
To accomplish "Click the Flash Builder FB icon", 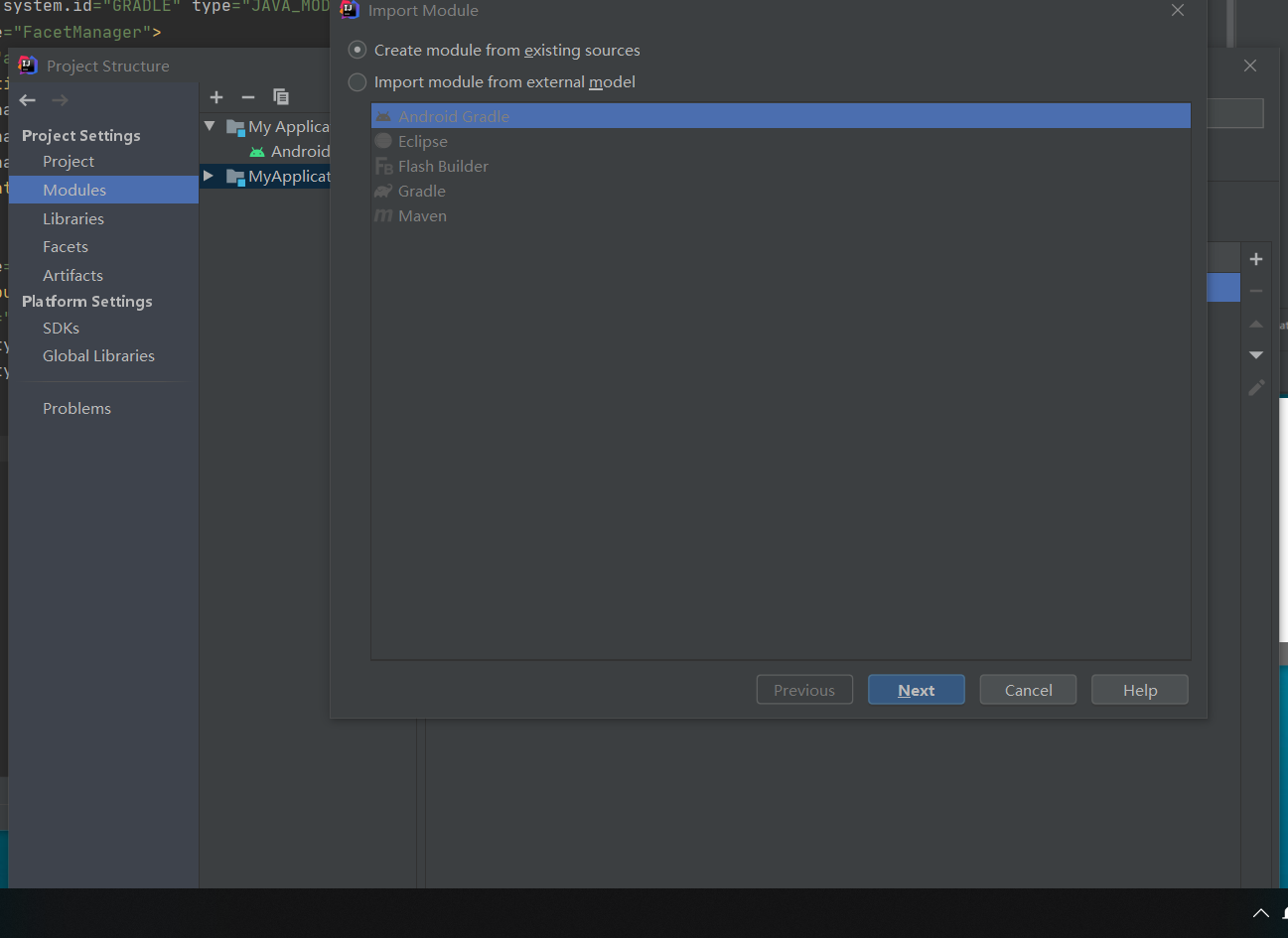I will click(383, 166).
